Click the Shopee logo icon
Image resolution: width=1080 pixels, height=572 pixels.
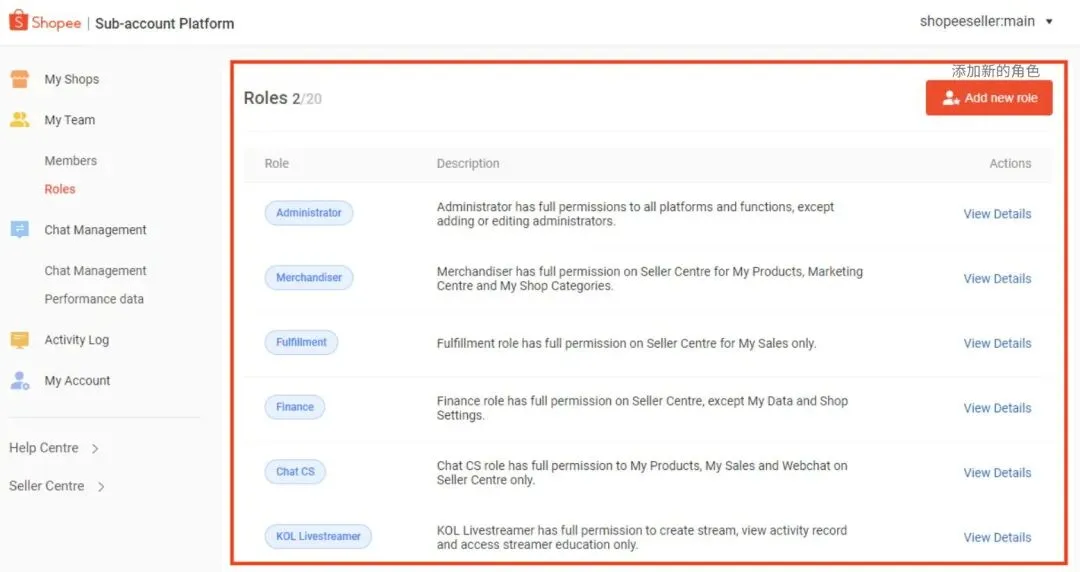pyautogui.click(x=19, y=21)
